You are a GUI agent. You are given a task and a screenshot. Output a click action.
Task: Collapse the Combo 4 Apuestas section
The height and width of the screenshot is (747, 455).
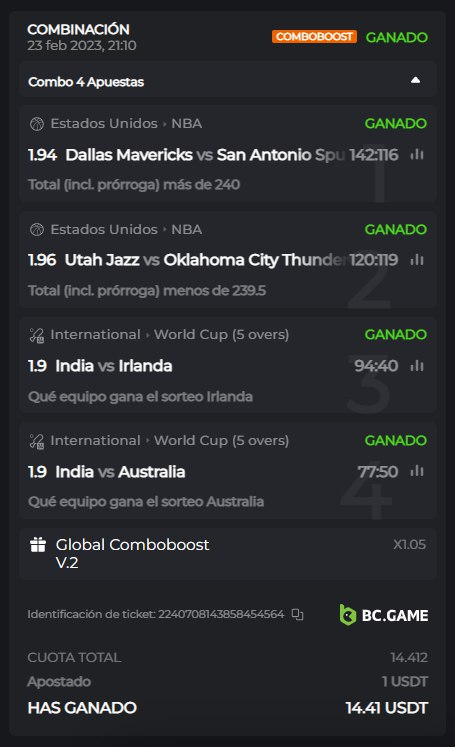pos(415,80)
